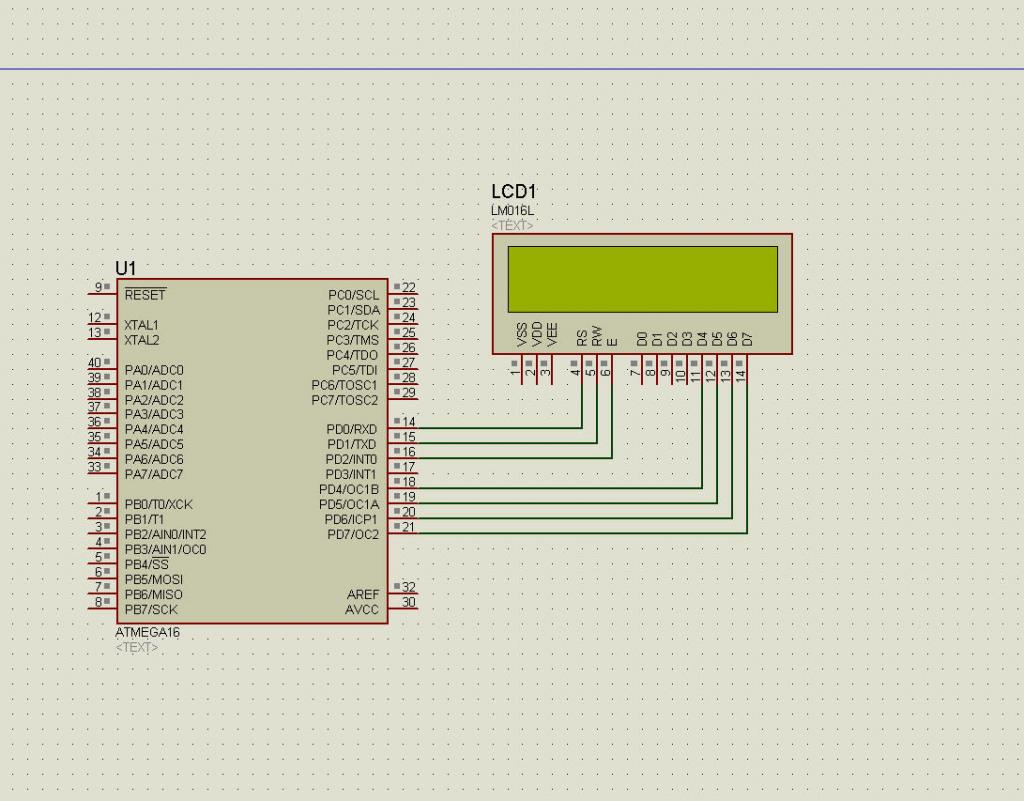This screenshot has height=801, width=1024.
Task: Click the PD6/ICP1 pin label
Action: [x=351, y=519]
